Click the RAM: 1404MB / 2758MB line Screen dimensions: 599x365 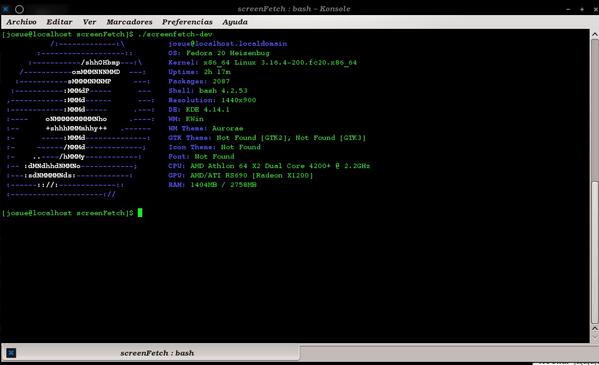tap(212, 185)
